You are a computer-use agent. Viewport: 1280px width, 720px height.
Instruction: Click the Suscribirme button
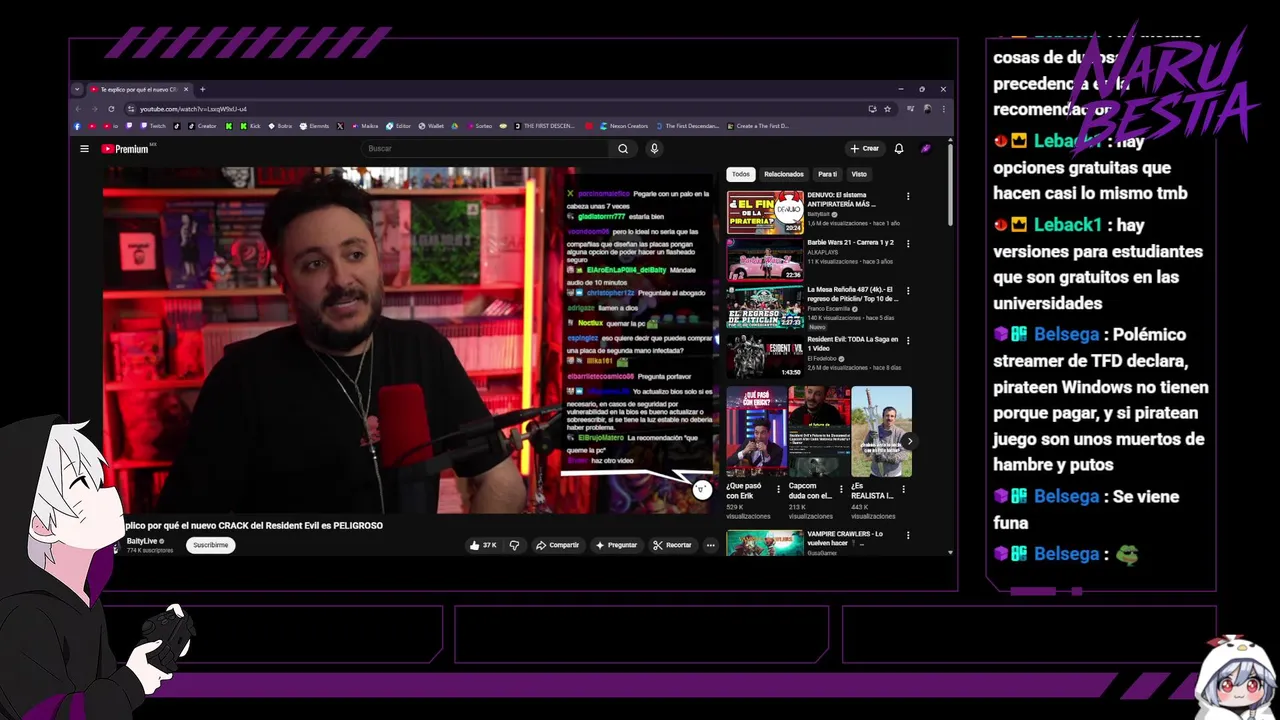click(x=211, y=545)
